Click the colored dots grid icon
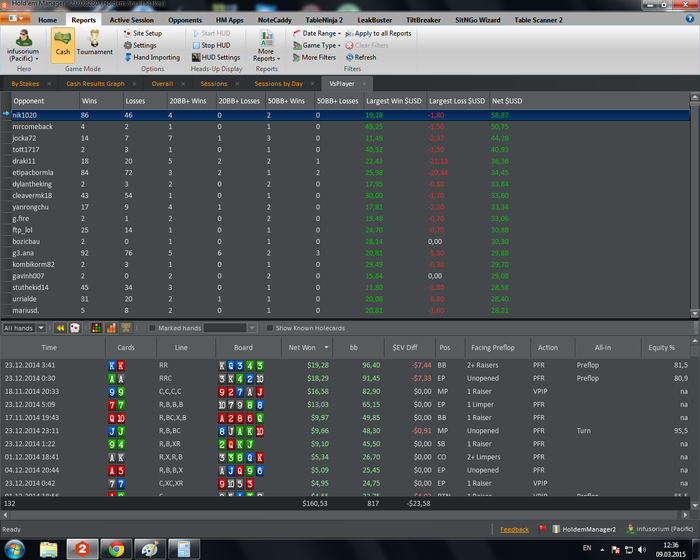Image resolution: width=700 pixels, height=560 pixels. (96, 328)
